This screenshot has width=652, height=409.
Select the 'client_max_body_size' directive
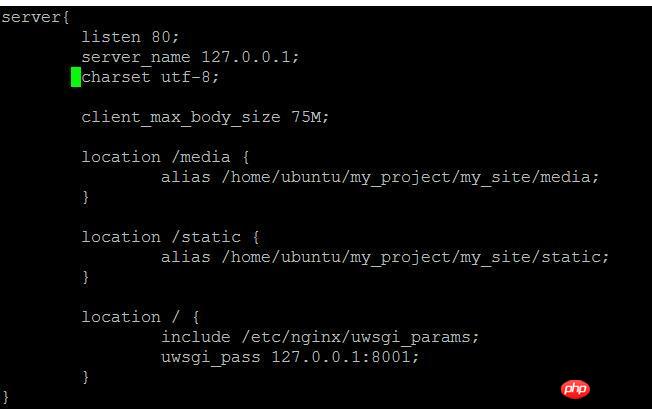(181, 118)
